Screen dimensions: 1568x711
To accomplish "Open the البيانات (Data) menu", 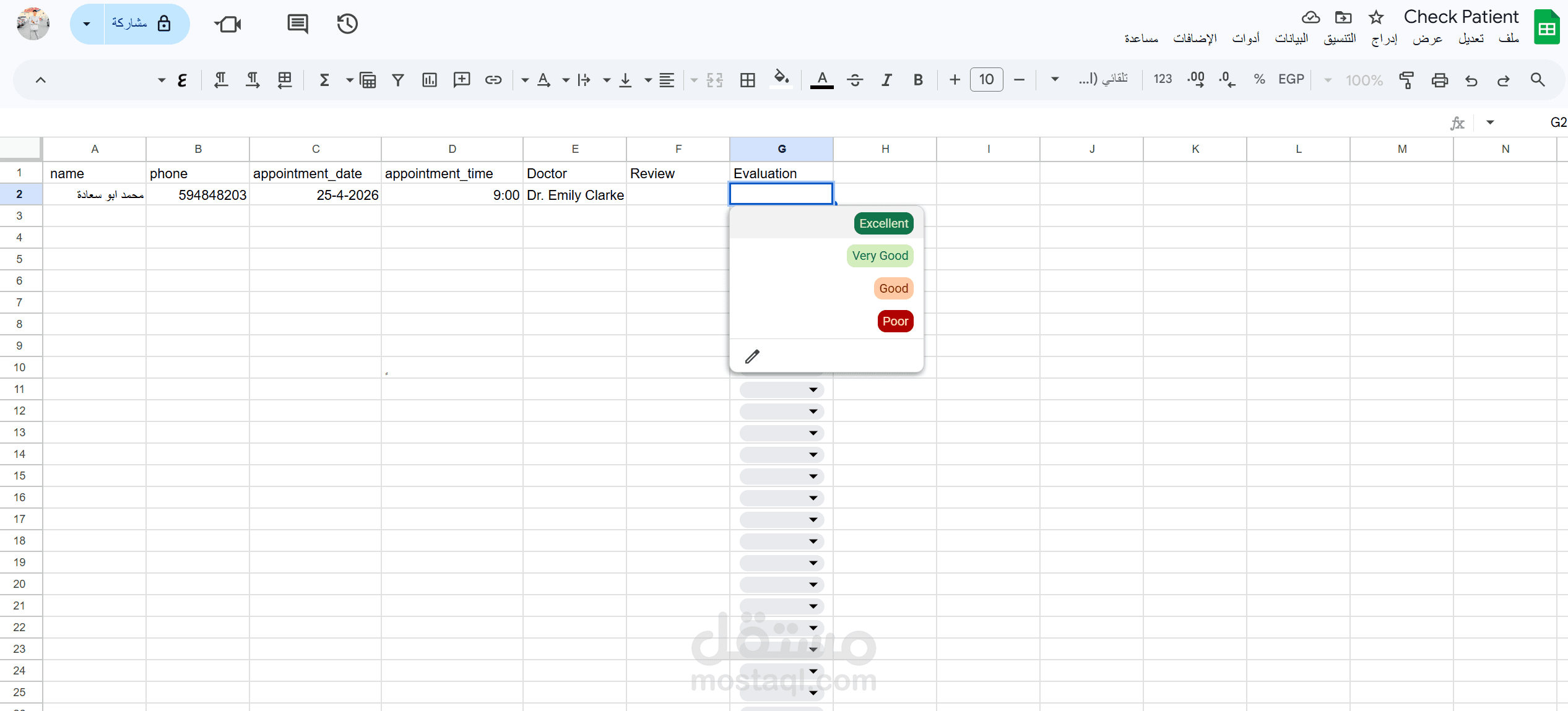I will [1291, 38].
